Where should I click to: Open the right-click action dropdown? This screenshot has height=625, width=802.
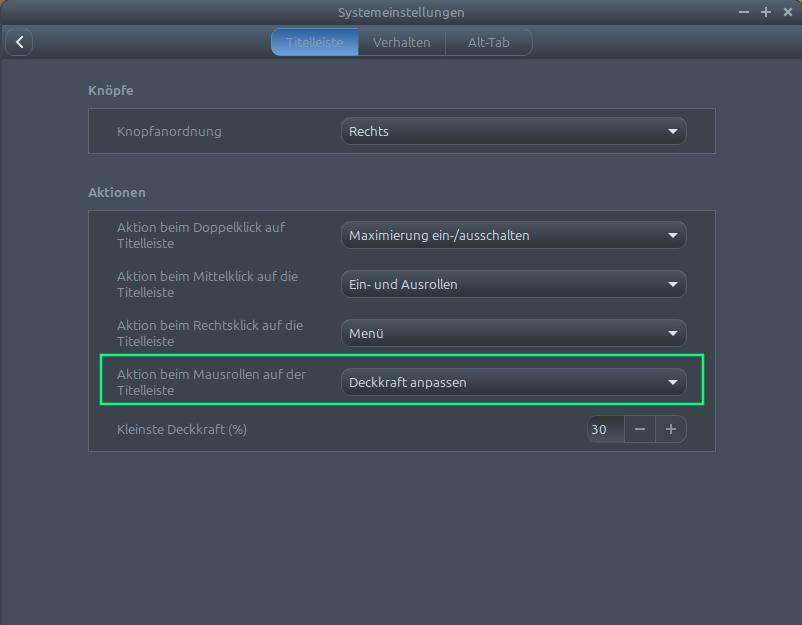pos(513,333)
